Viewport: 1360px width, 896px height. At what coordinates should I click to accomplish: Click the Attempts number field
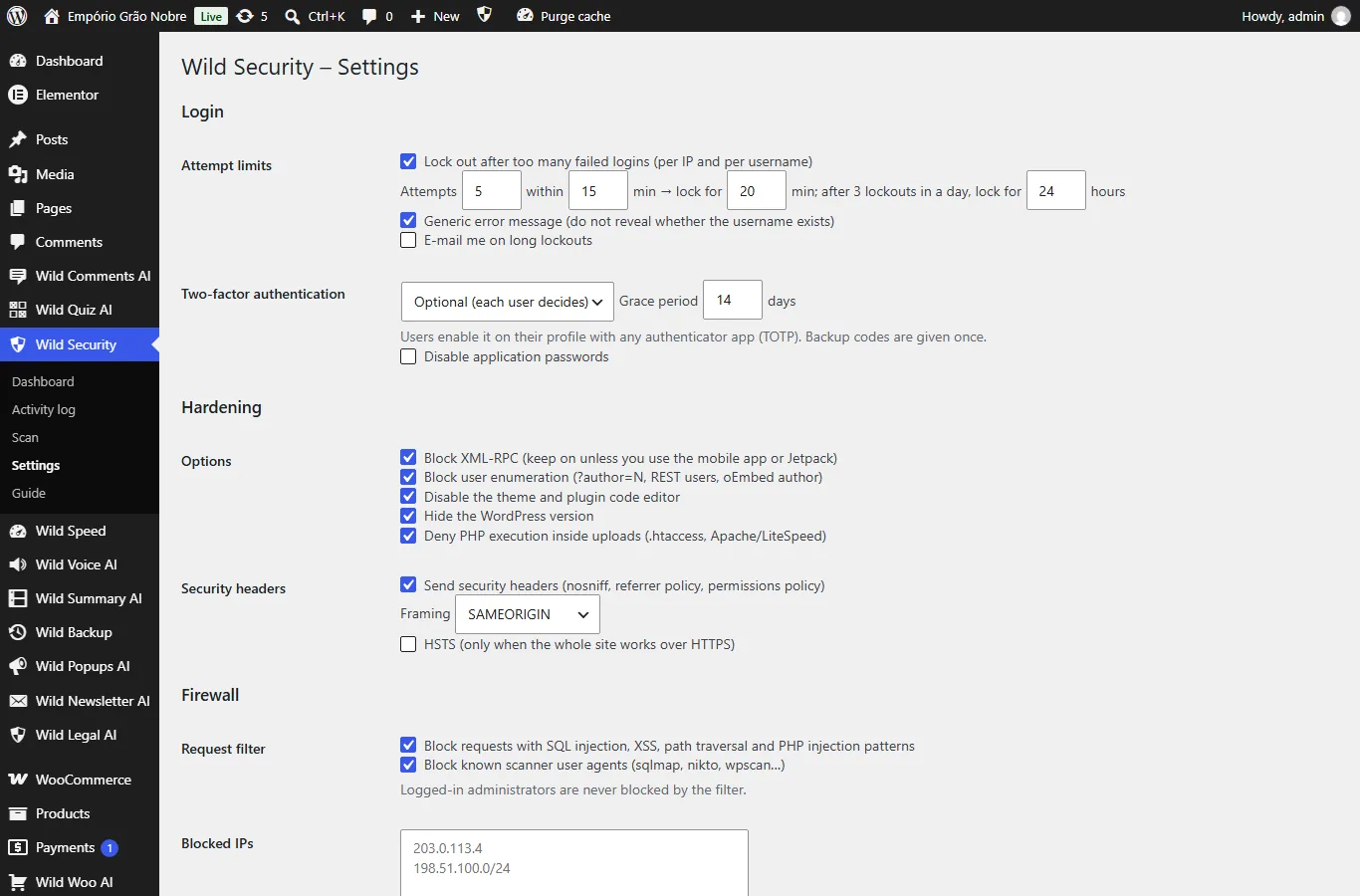pyautogui.click(x=492, y=190)
